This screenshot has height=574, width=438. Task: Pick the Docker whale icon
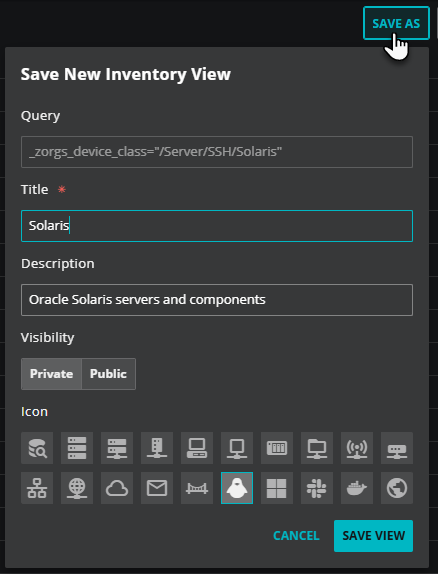coord(357,488)
